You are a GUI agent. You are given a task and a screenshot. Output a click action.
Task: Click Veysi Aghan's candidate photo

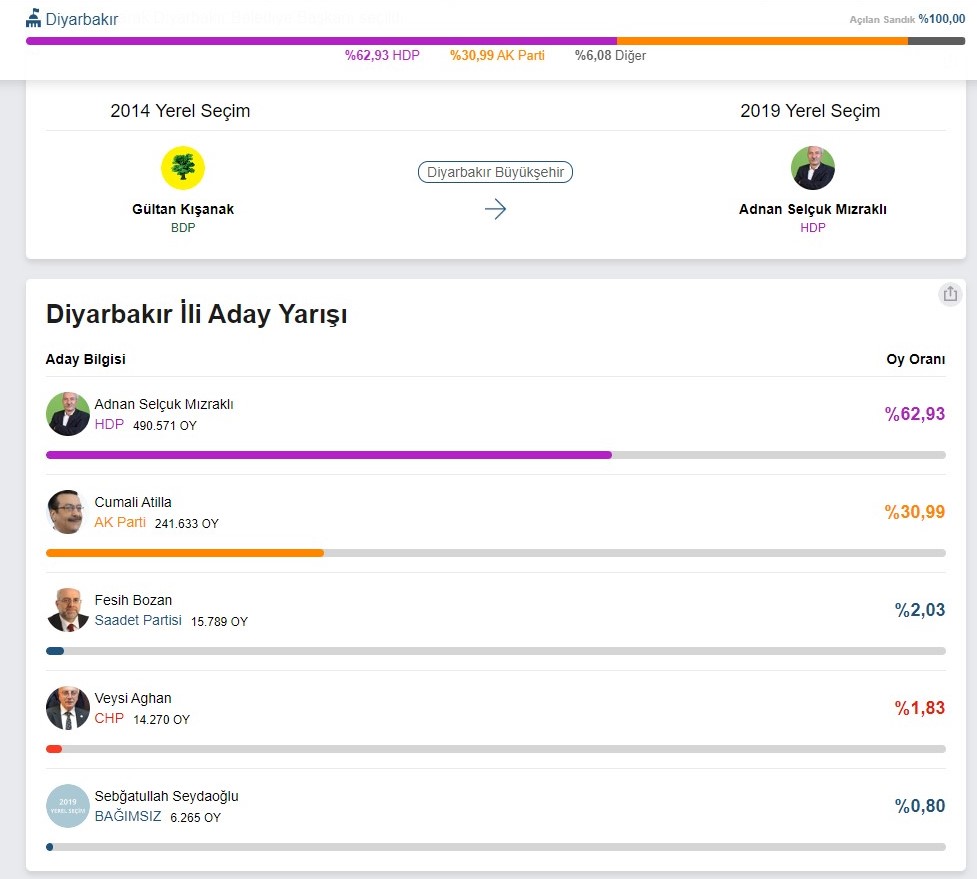pos(66,708)
